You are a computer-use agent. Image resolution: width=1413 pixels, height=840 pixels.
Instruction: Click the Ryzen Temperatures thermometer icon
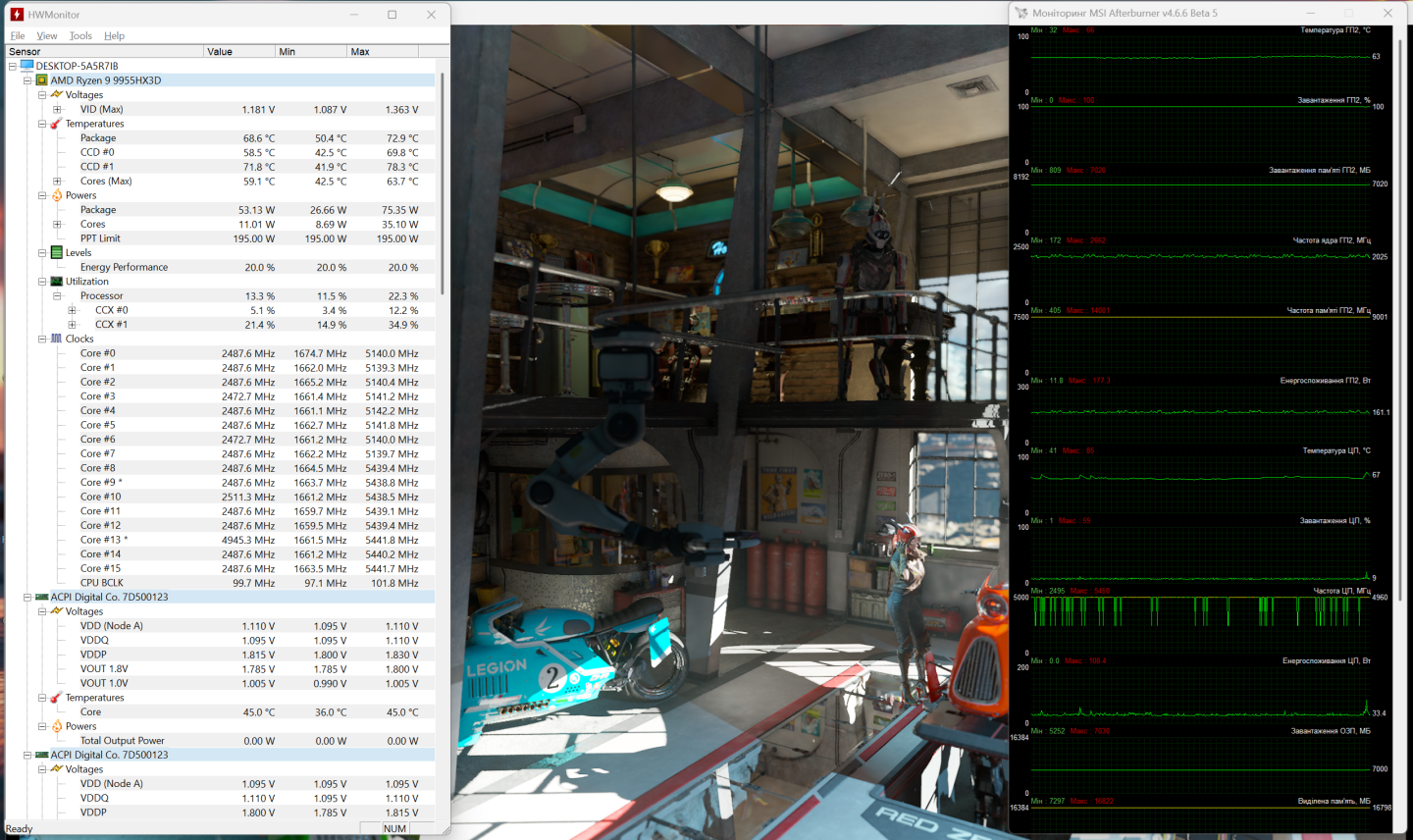click(x=57, y=124)
